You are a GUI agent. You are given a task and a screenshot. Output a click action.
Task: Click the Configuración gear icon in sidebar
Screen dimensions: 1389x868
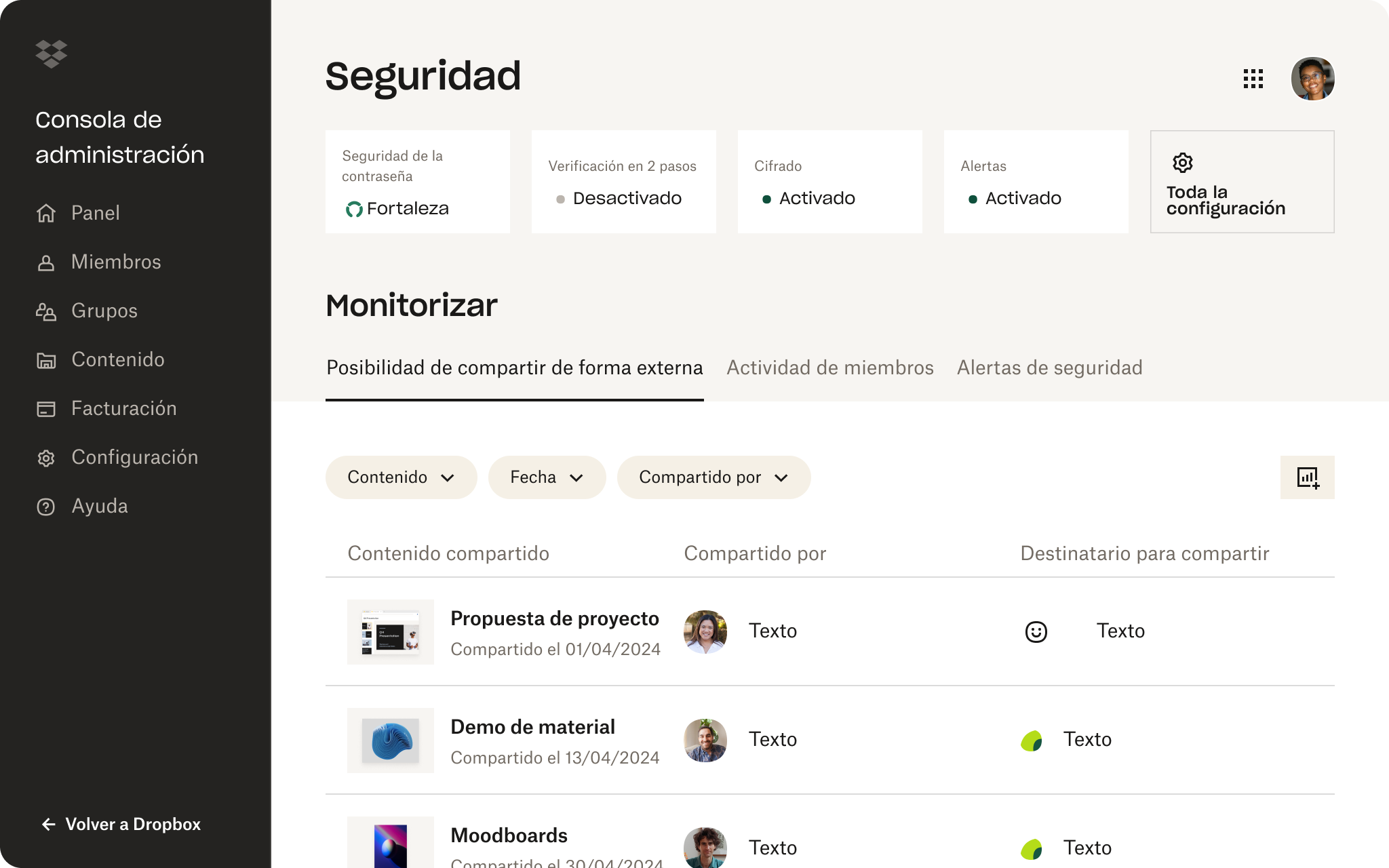(46, 458)
